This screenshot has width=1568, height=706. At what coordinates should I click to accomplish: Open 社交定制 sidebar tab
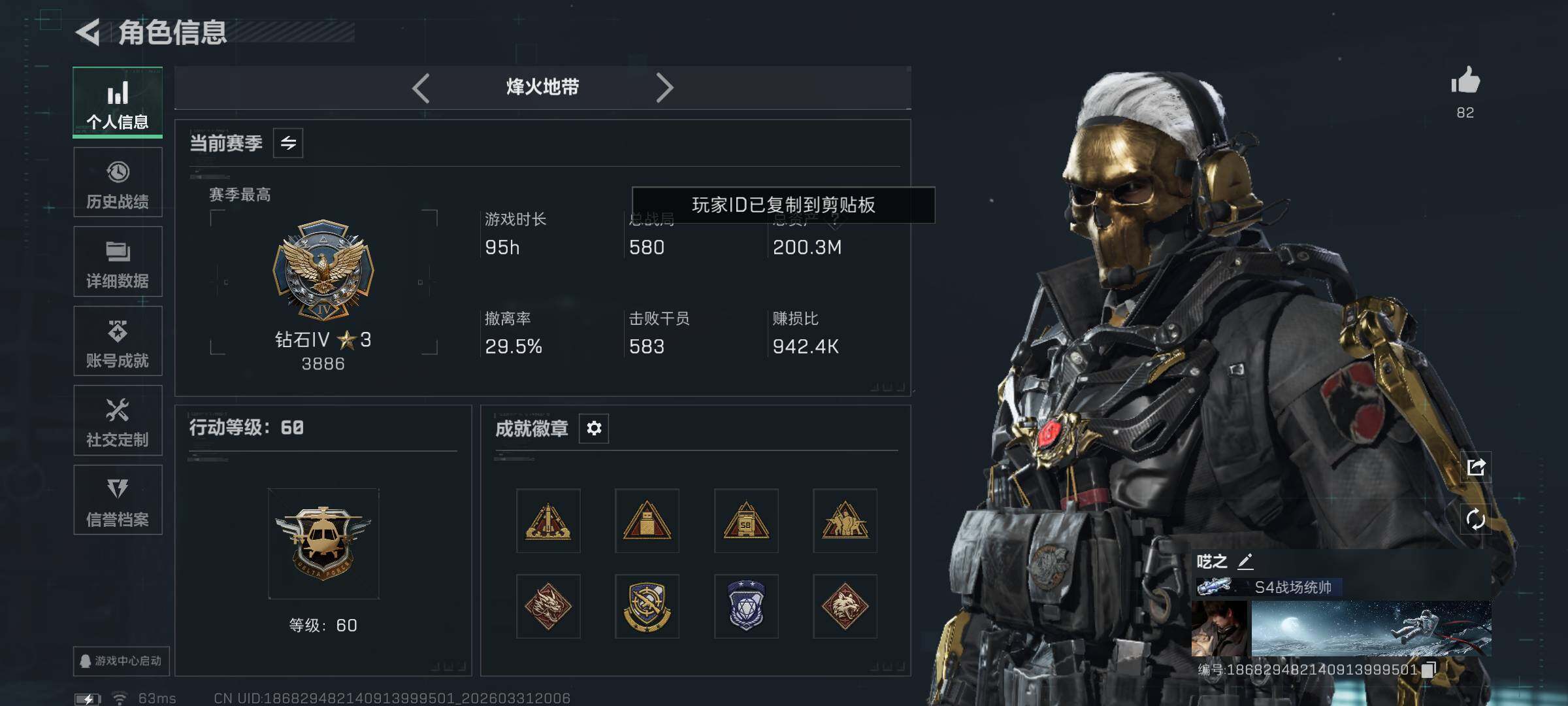coord(118,420)
